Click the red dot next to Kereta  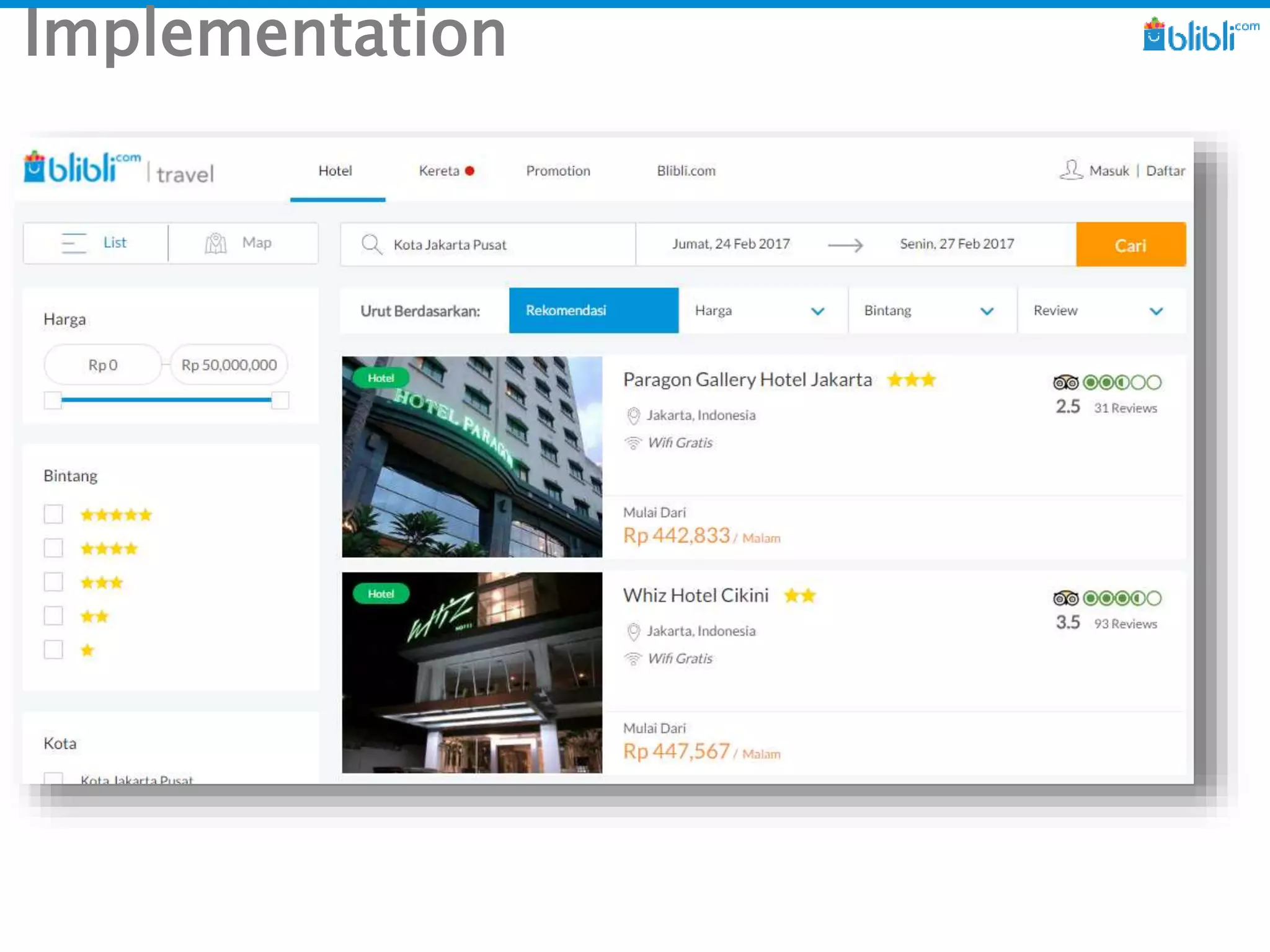[x=469, y=171]
